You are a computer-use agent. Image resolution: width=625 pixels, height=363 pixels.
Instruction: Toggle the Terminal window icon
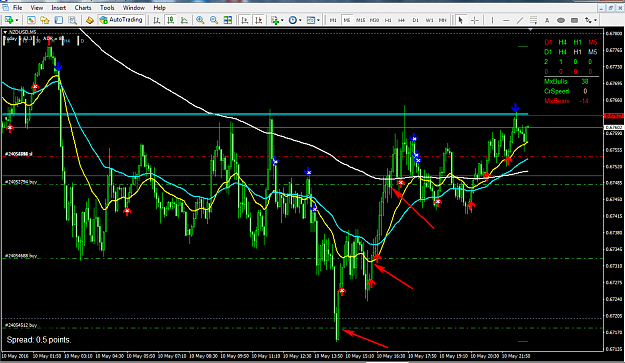coord(59,20)
